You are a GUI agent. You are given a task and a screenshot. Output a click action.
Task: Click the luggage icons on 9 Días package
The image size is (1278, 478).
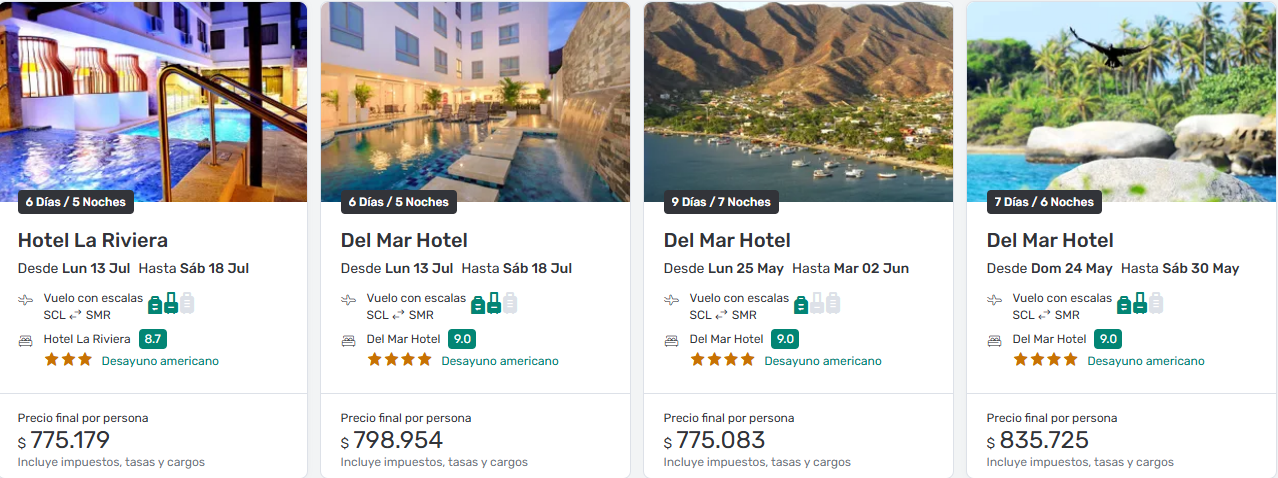pyautogui.click(x=817, y=303)
